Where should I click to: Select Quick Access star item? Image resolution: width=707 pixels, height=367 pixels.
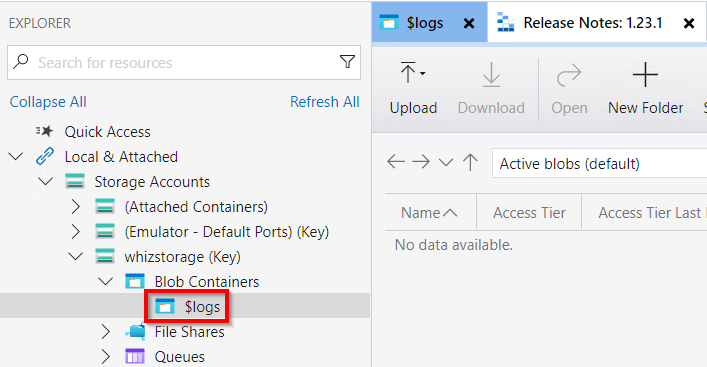coord(107,132)
